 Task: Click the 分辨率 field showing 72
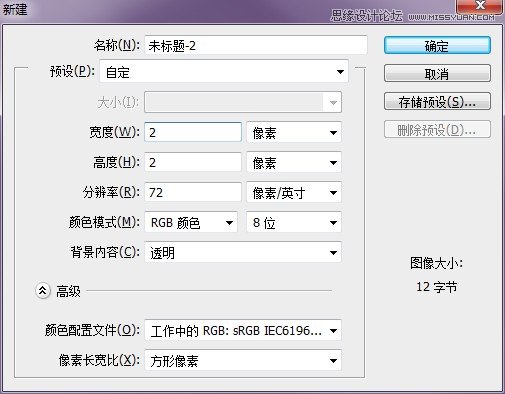(193, 192)
